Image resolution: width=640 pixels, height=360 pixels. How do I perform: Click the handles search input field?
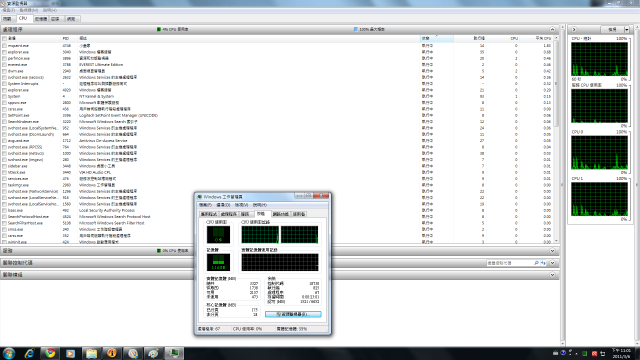[x=510, y=263]
